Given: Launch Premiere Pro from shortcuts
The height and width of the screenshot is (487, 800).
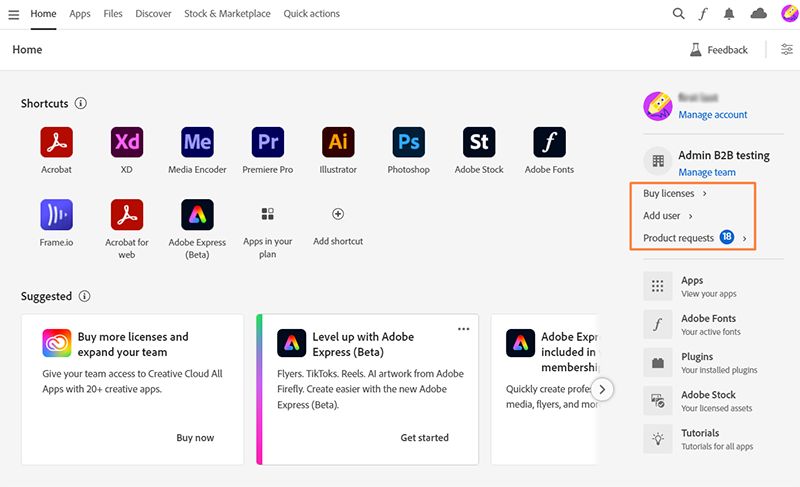Looking at the screenshot, I should point(267,142).
